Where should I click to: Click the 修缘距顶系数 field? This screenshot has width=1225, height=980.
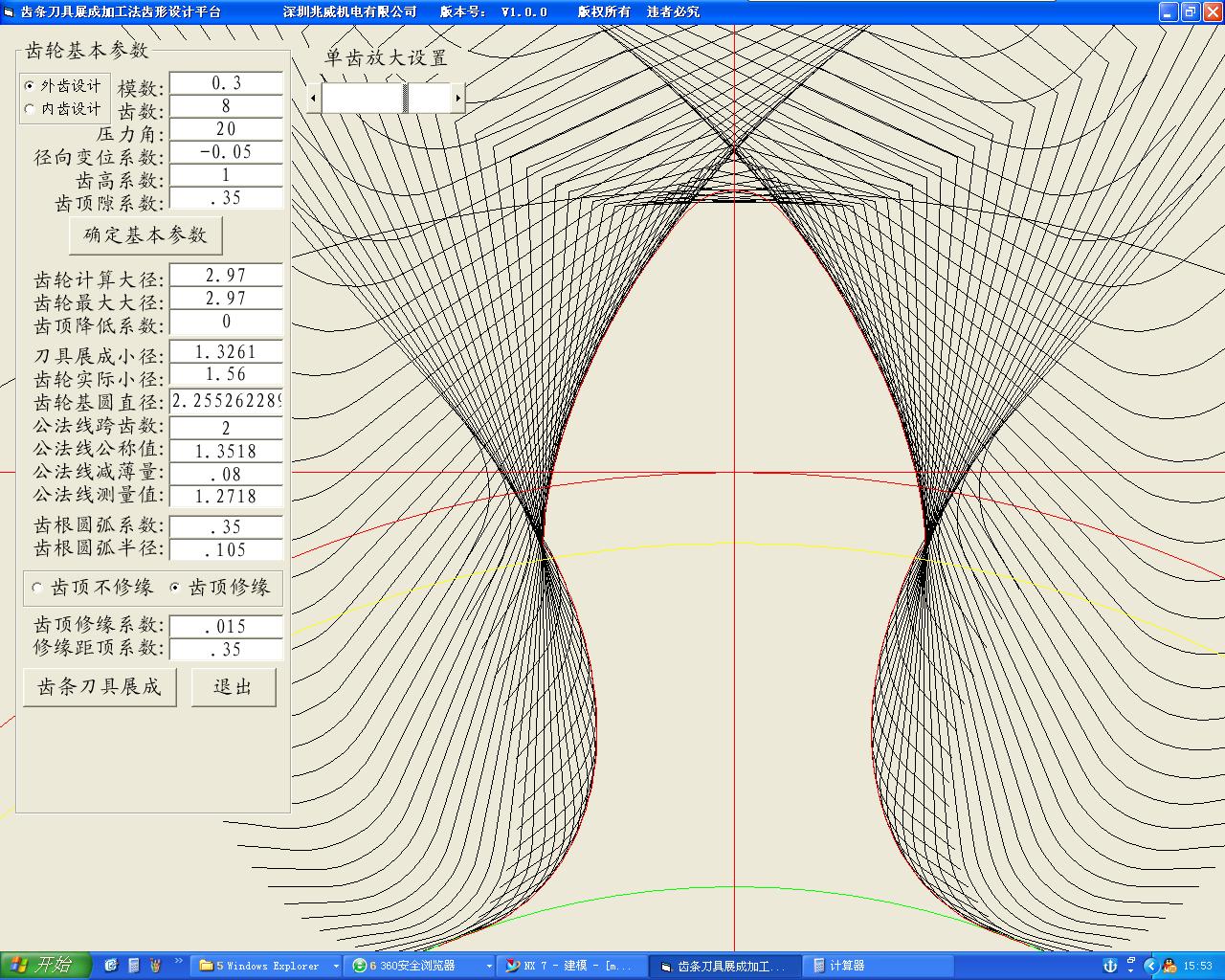point(226,649)
